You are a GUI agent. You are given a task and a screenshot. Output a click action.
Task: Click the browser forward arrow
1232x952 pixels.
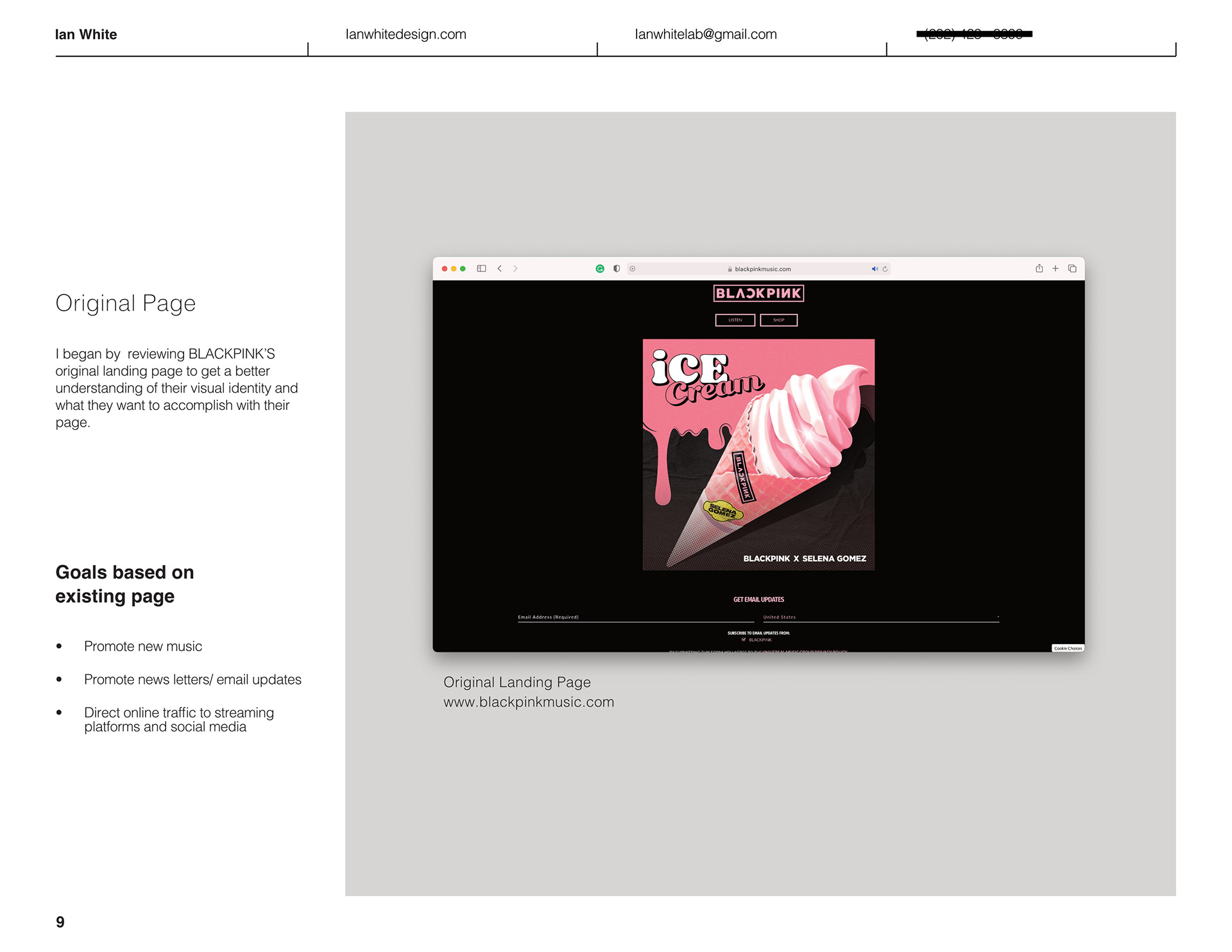pos(515,269)
